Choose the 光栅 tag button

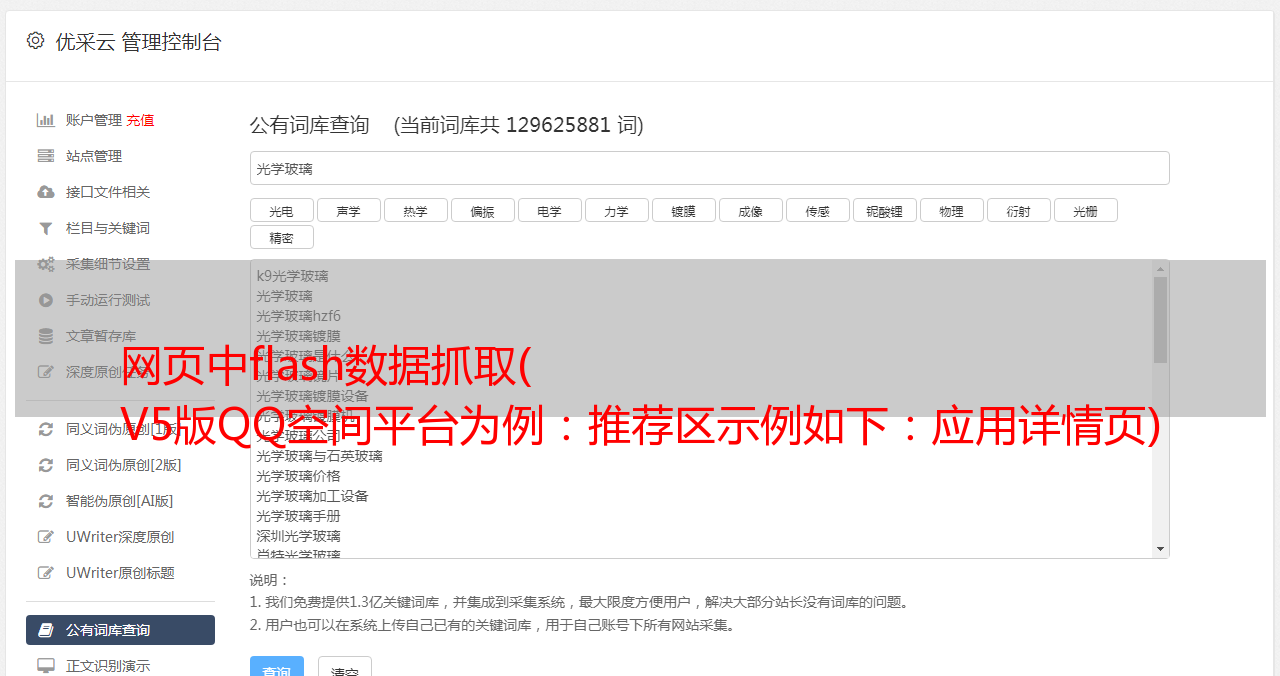point(1086,210)
